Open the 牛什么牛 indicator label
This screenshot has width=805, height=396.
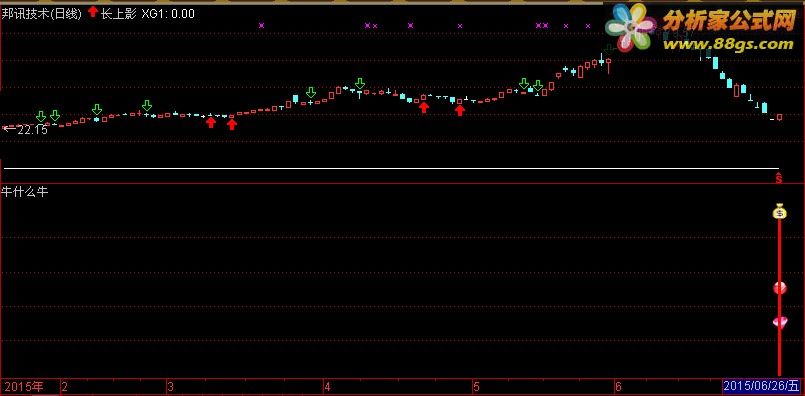coord(25,192)
